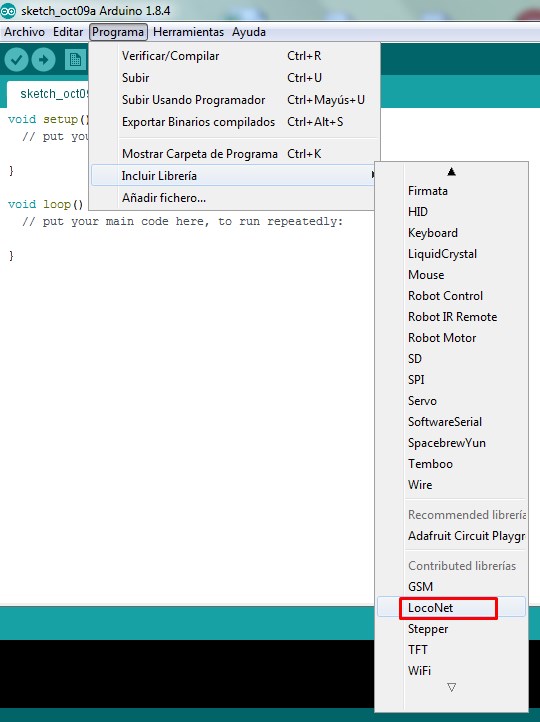
Task: Select the Servo library
Action: point(451,401)
